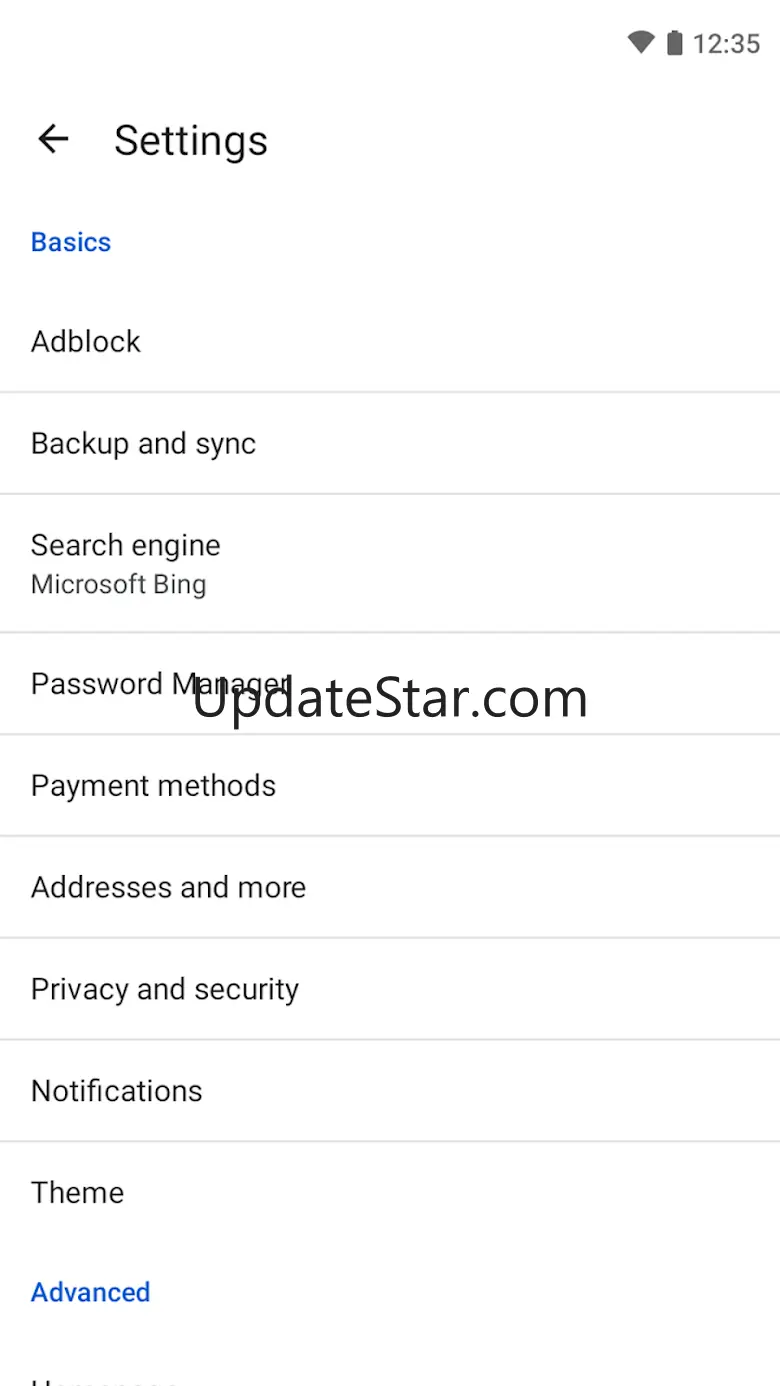This screenshot has width=780, height=1386.
Task: Open Backup and sync
Action: pyautogui.click(x=390, y=443)
